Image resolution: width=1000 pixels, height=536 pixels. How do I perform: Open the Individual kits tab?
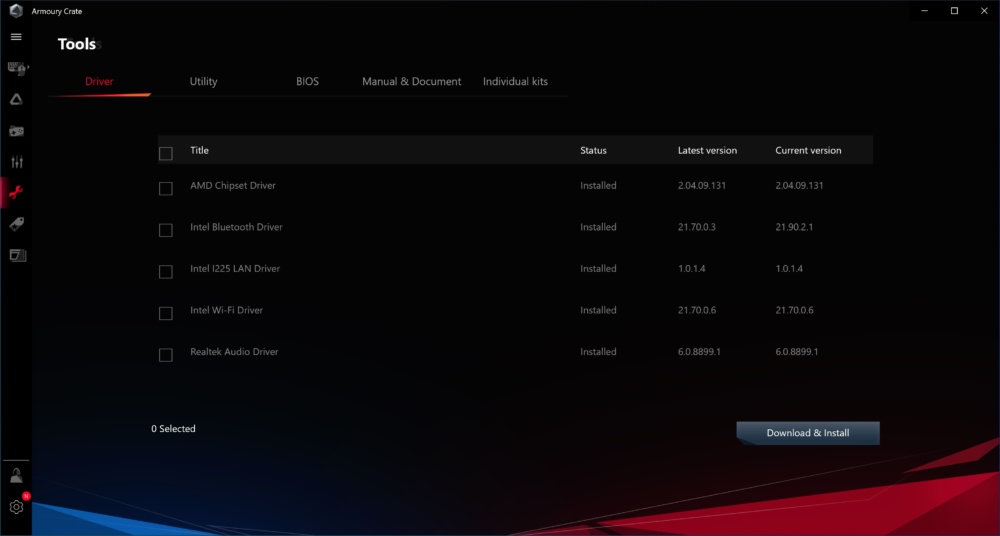click(x=515, y=82)
